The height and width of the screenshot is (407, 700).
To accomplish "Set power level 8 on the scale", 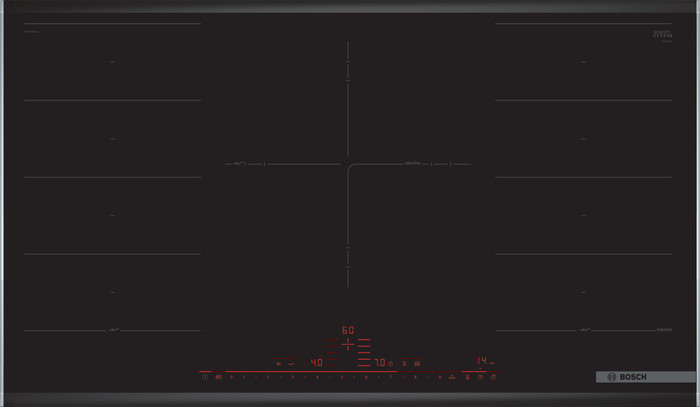I will (415, 377).
